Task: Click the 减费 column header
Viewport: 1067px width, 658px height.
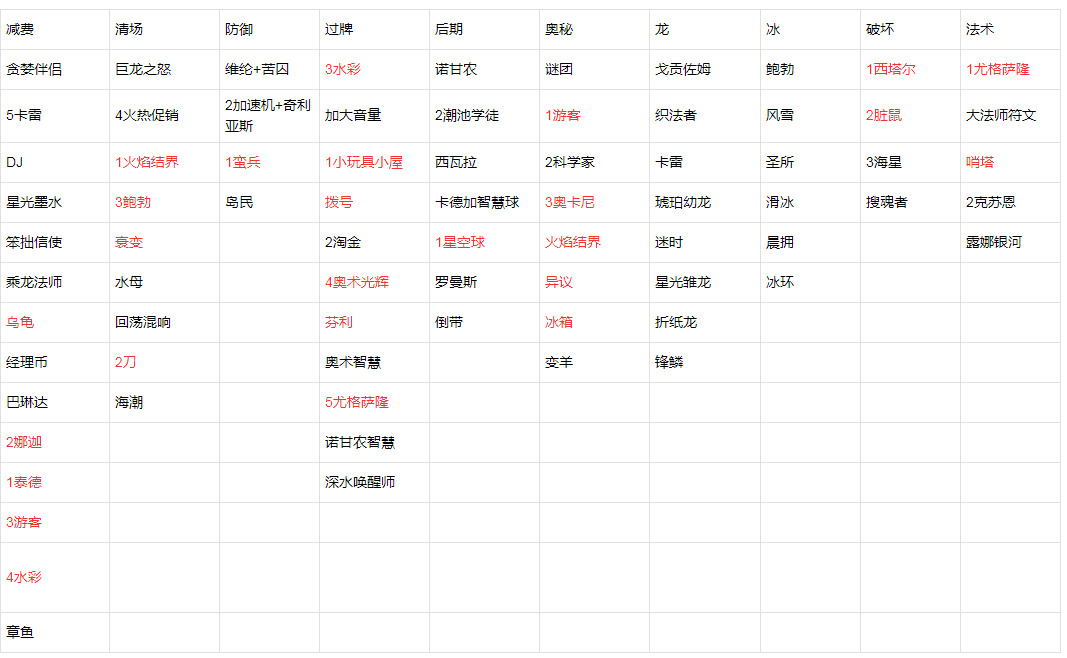Action: pos(20,30)
